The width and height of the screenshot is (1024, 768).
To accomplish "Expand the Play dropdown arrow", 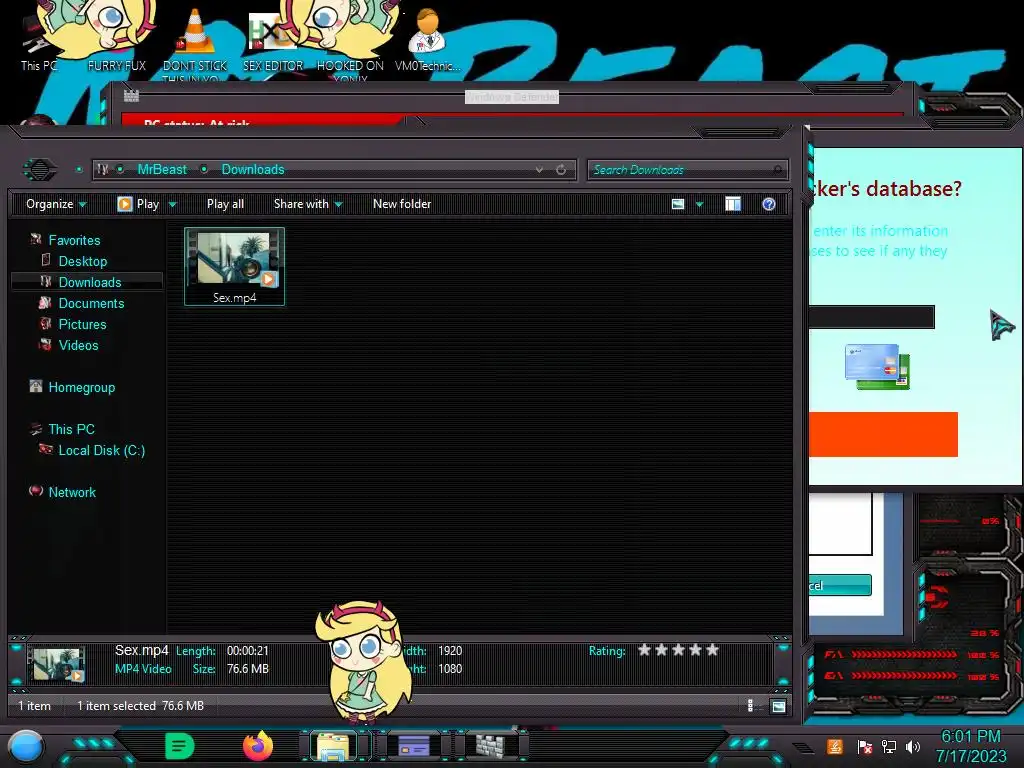I will tap(172, 204).
